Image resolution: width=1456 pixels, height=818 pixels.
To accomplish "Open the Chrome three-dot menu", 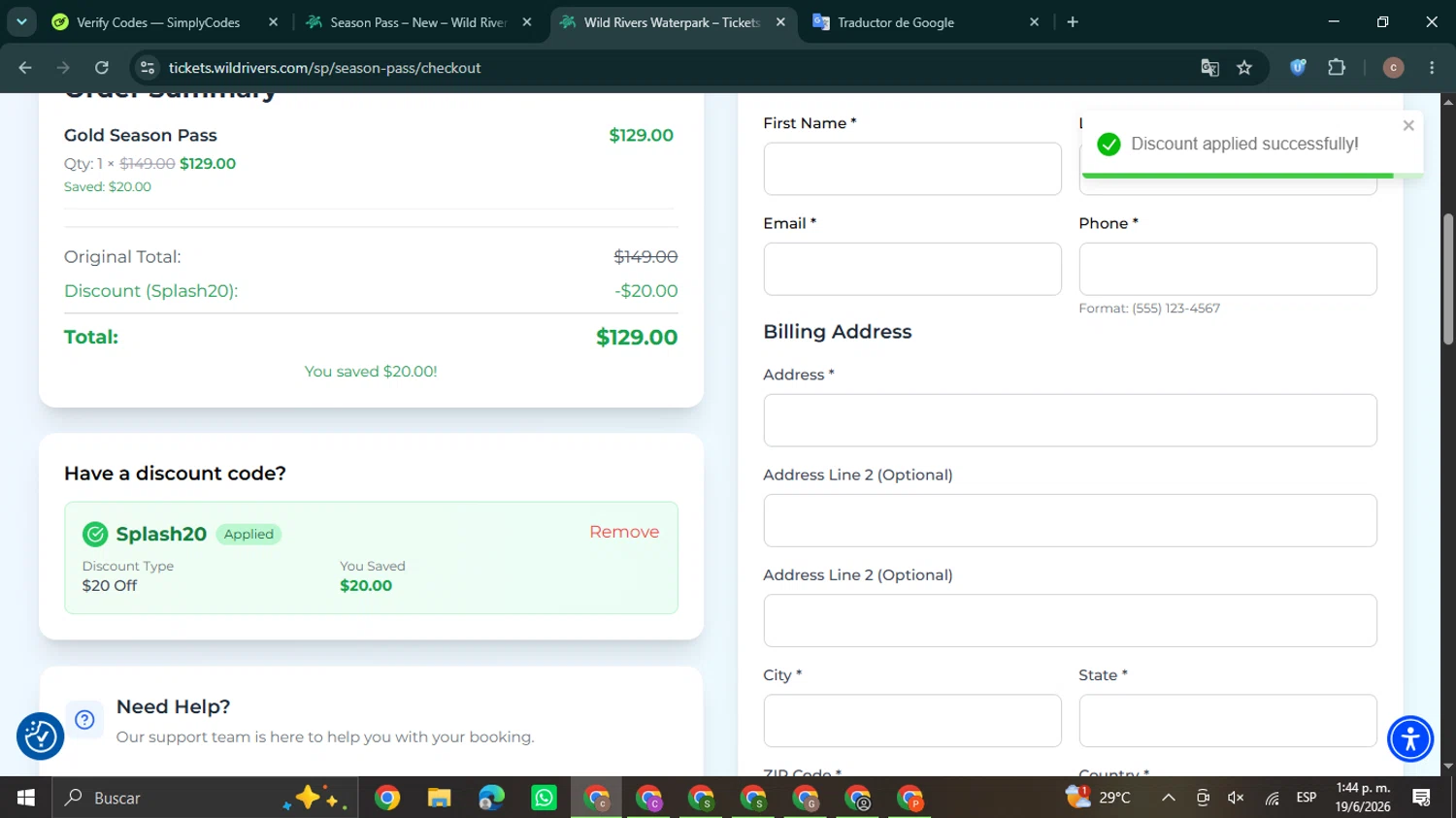I will tap(1432, 68).
